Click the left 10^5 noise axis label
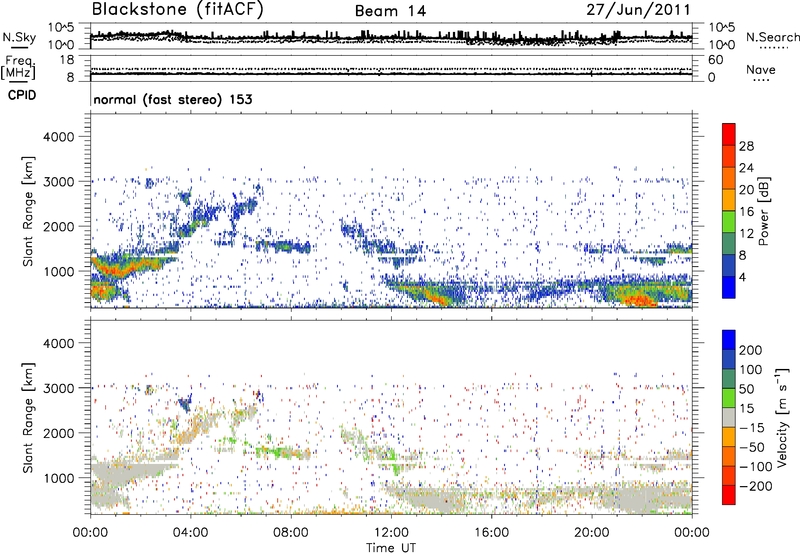800x554 pixels. 61,28
